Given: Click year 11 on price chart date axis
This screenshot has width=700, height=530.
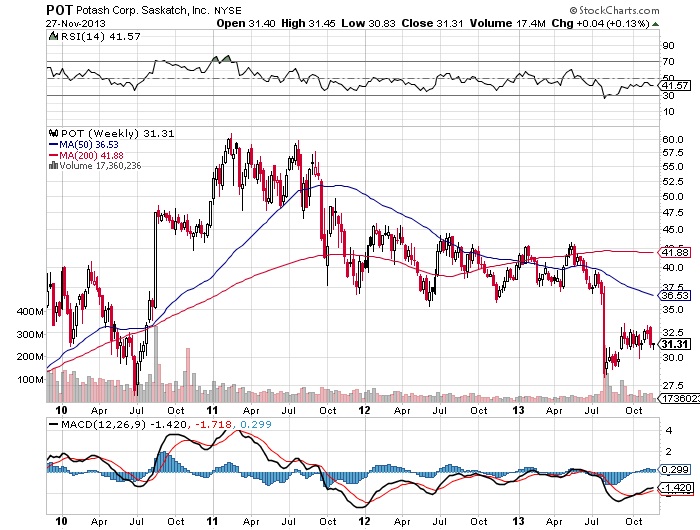Looking at the screenshot, I should [x=212, y=410].
